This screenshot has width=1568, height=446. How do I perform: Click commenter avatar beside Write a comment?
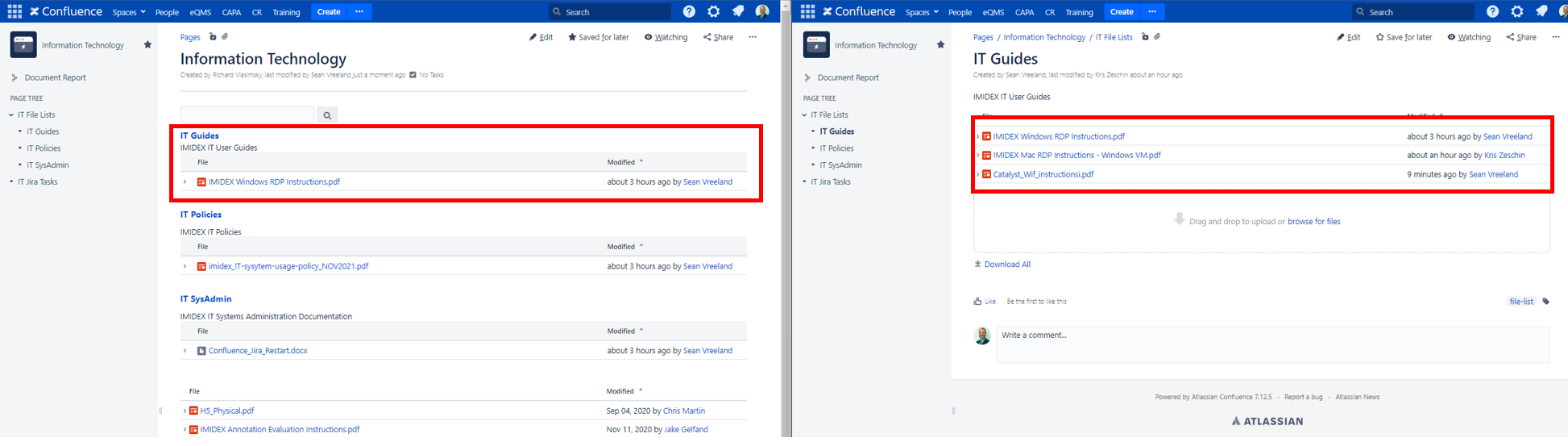(982, 336)
